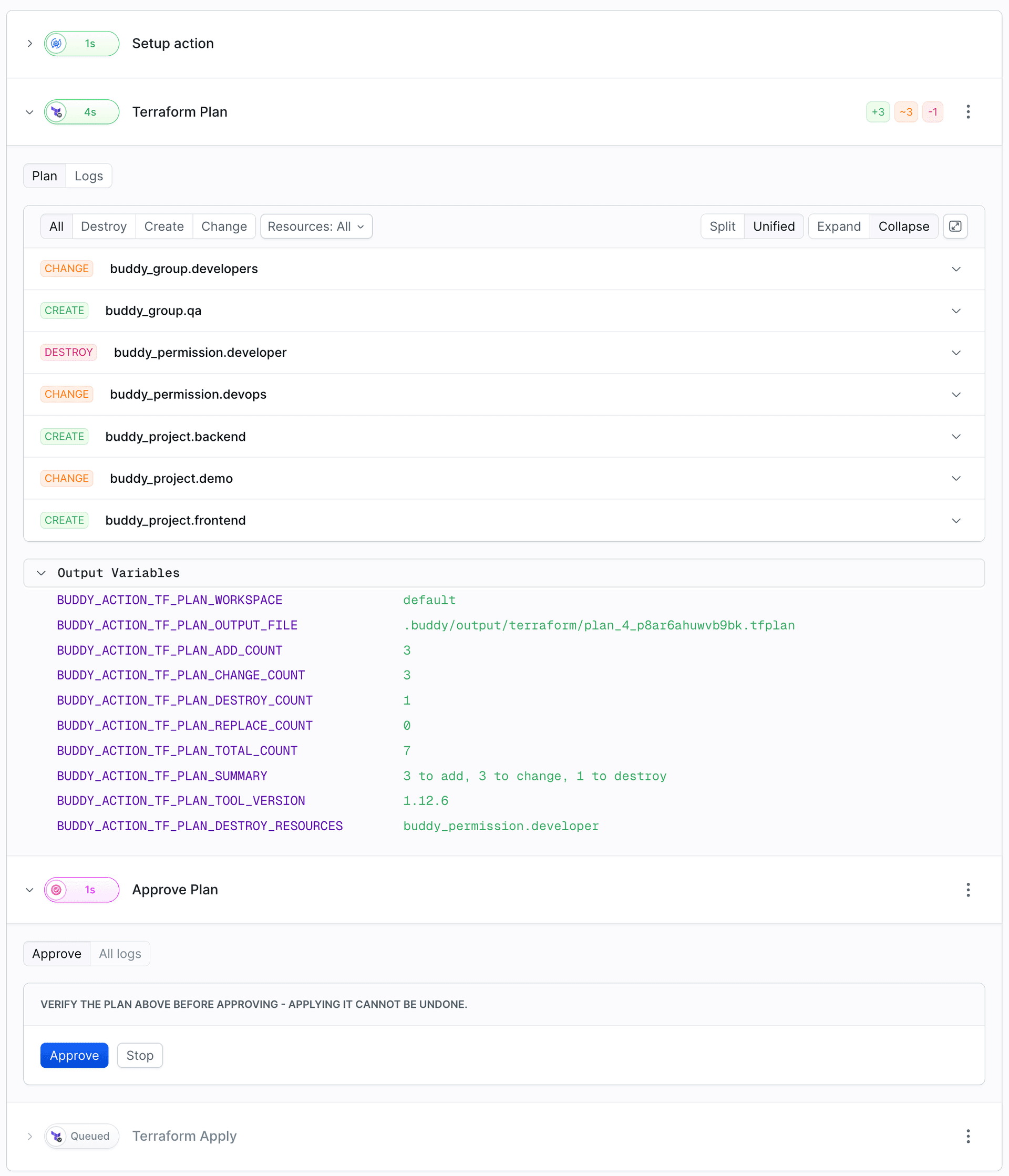
Task: Click the queued Terraform Apply icon
Action: (x=56, y=1136)
